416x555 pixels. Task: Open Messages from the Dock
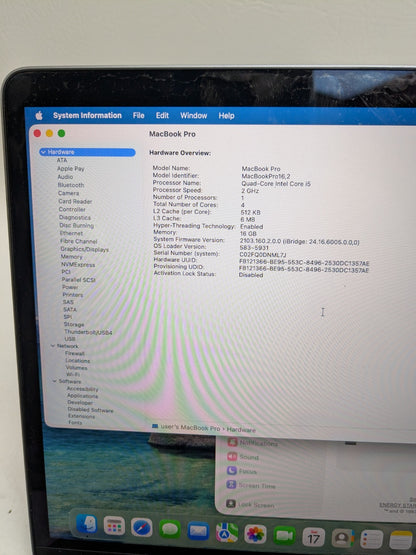pyautogui.click(x=170, y=529)
